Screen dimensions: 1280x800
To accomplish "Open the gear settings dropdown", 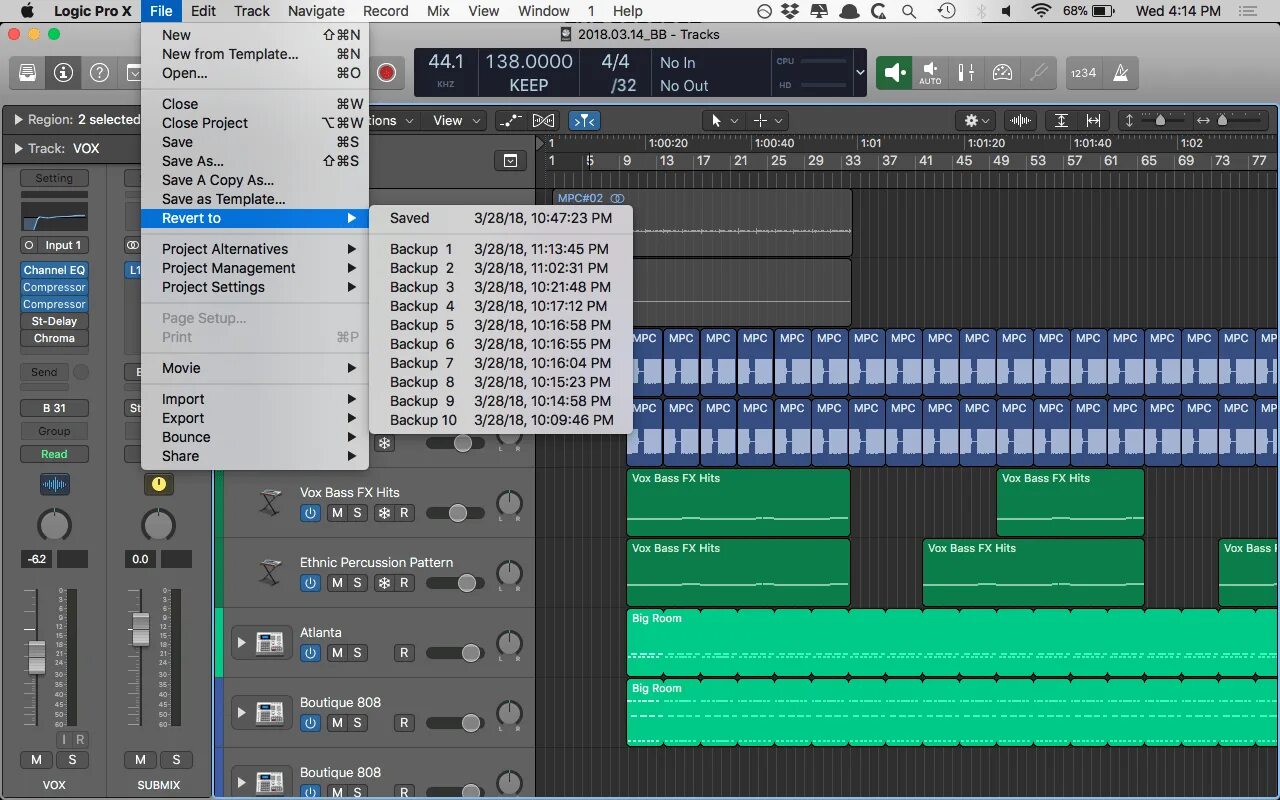I will (977, 120).
